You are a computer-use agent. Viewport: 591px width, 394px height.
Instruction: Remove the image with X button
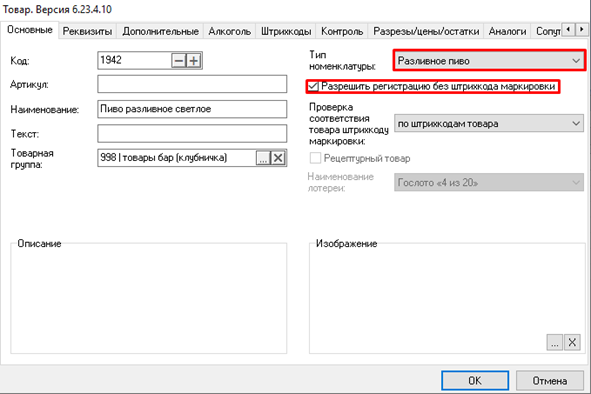[572, 342]
